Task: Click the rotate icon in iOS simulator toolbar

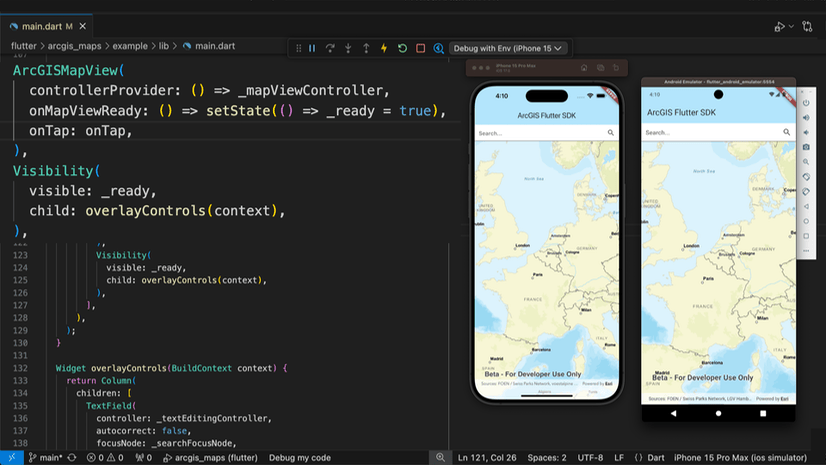Action: [x=616, y=67]
